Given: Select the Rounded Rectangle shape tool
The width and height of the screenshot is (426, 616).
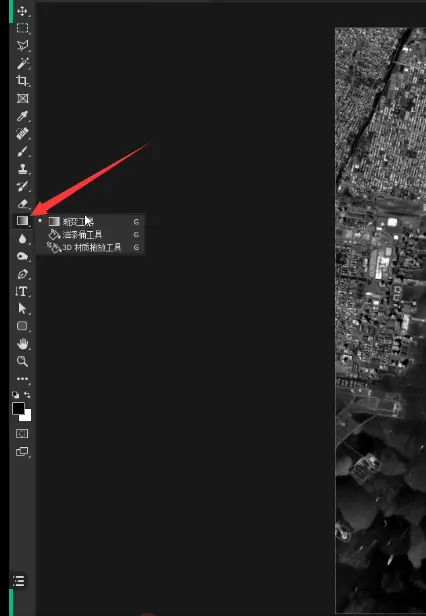Looking at the screenshot, I should (x=22, y=326).
